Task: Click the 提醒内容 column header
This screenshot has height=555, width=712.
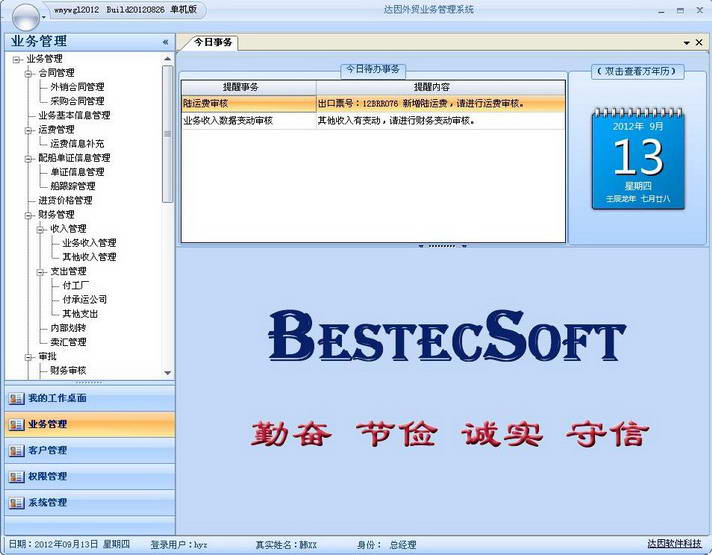Action: (440, 87)
